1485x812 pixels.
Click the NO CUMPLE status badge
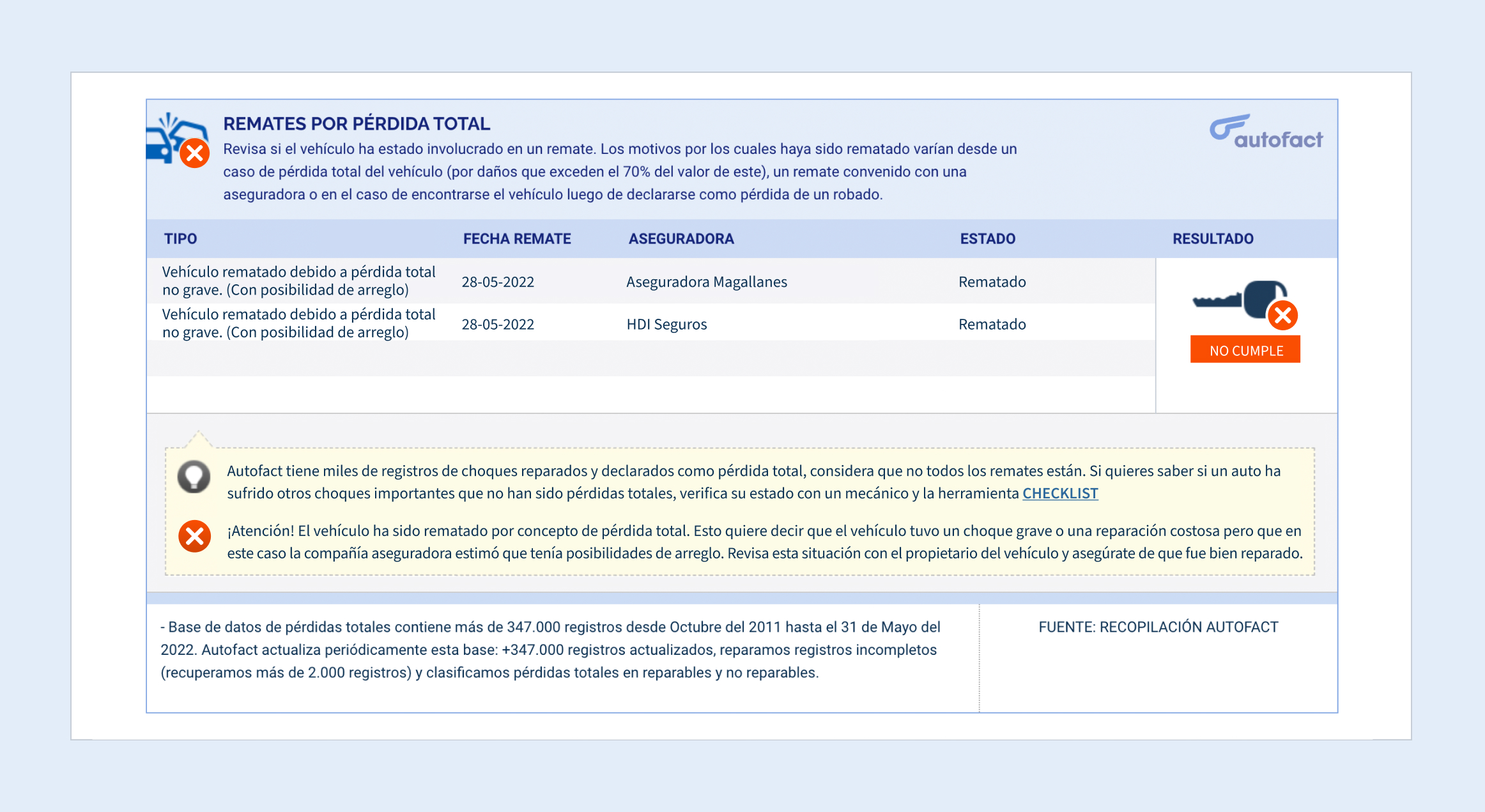click(1245, 349)
